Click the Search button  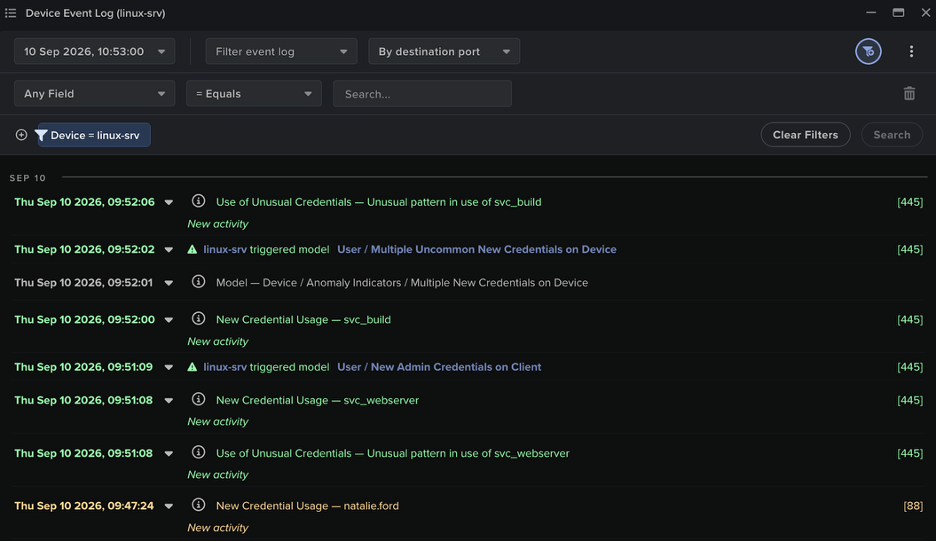tap(891, 135)
